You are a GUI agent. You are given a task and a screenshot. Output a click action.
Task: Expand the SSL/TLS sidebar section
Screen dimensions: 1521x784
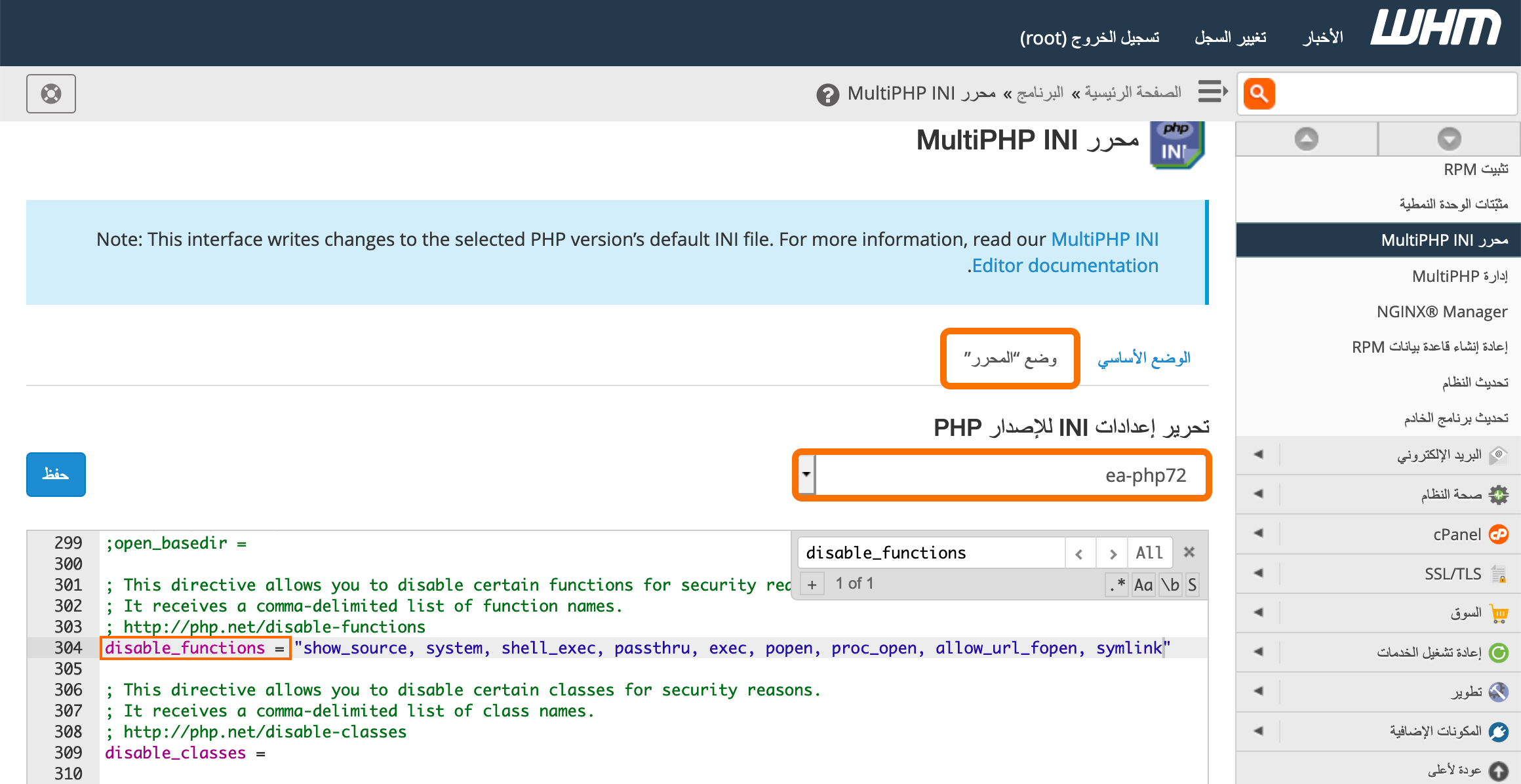click(x=1258, y=573)
